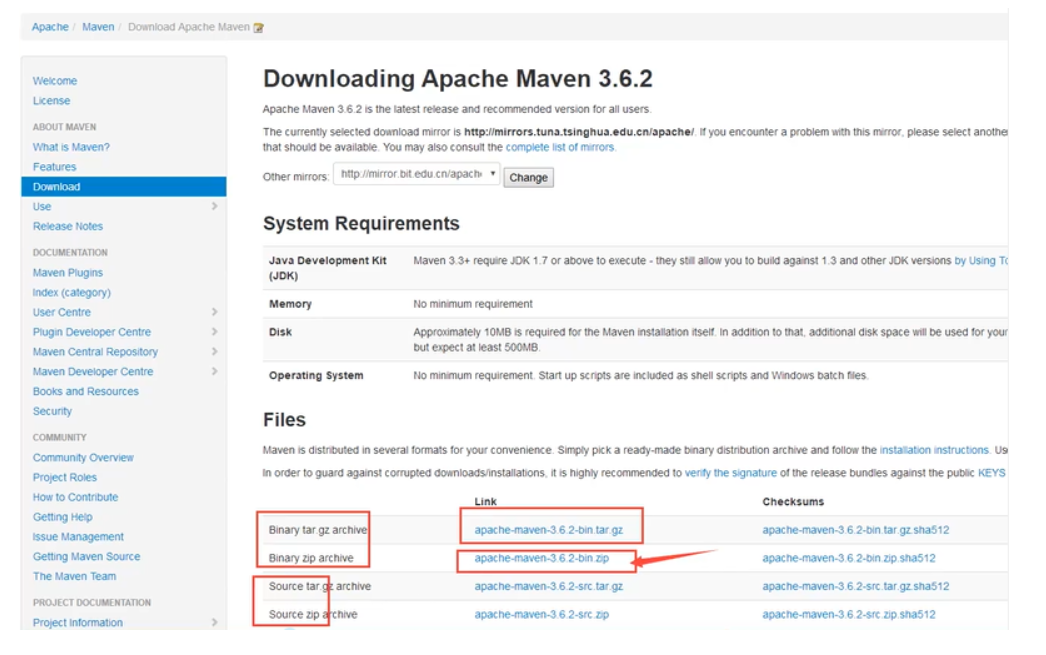The height and width of the screenshot is (655, 1046).
Task: Download apache-maven-3.6.2-src.tar.gz
Action: pos(548,586)
